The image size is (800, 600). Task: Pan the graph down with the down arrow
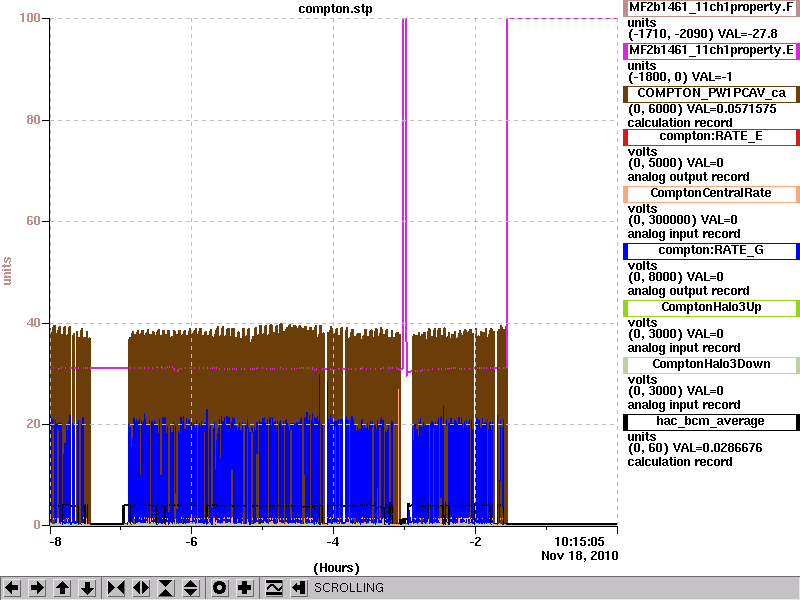pyautogui.click(x=88, y=588)
